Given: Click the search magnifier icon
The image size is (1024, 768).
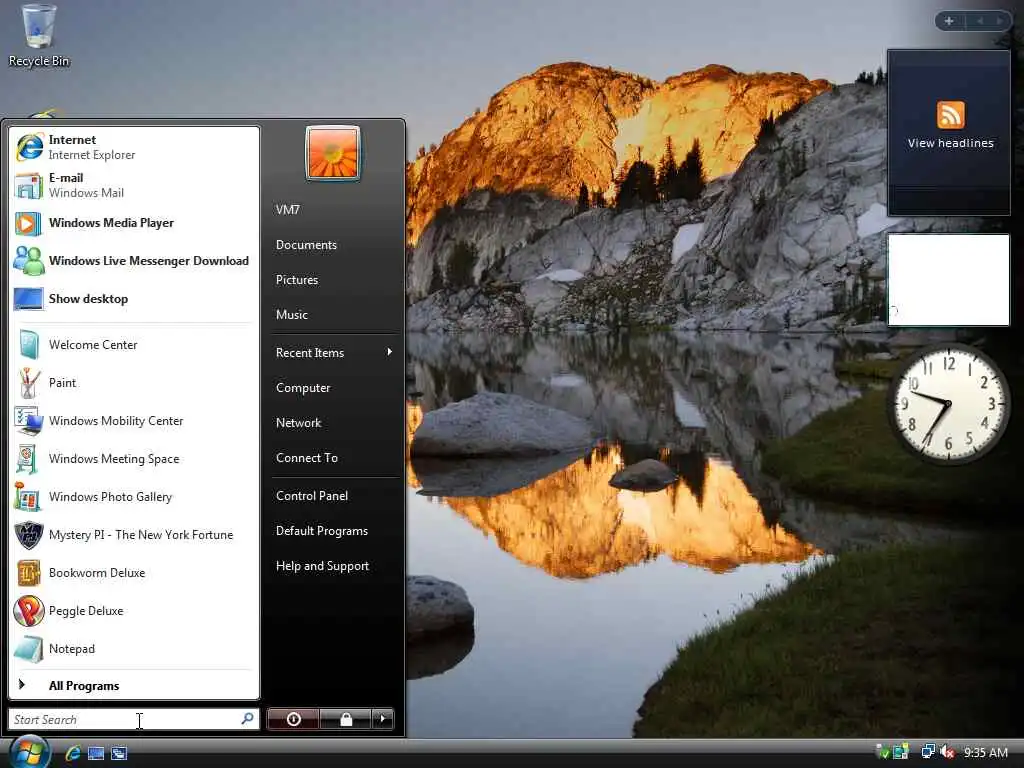Looking at the screenshot, I should [248, 719].
